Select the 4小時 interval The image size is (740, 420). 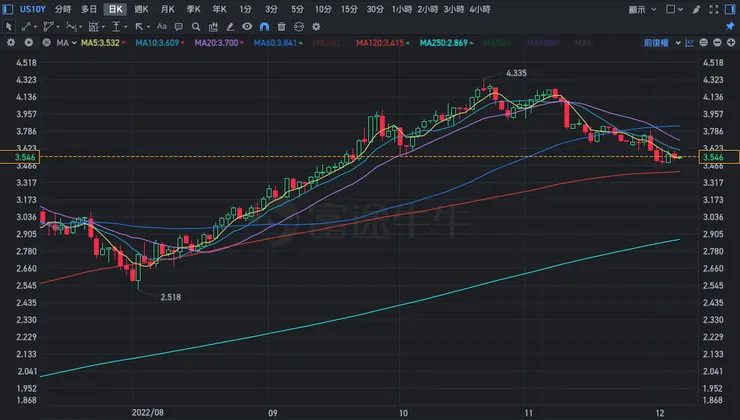pos(480,9)
